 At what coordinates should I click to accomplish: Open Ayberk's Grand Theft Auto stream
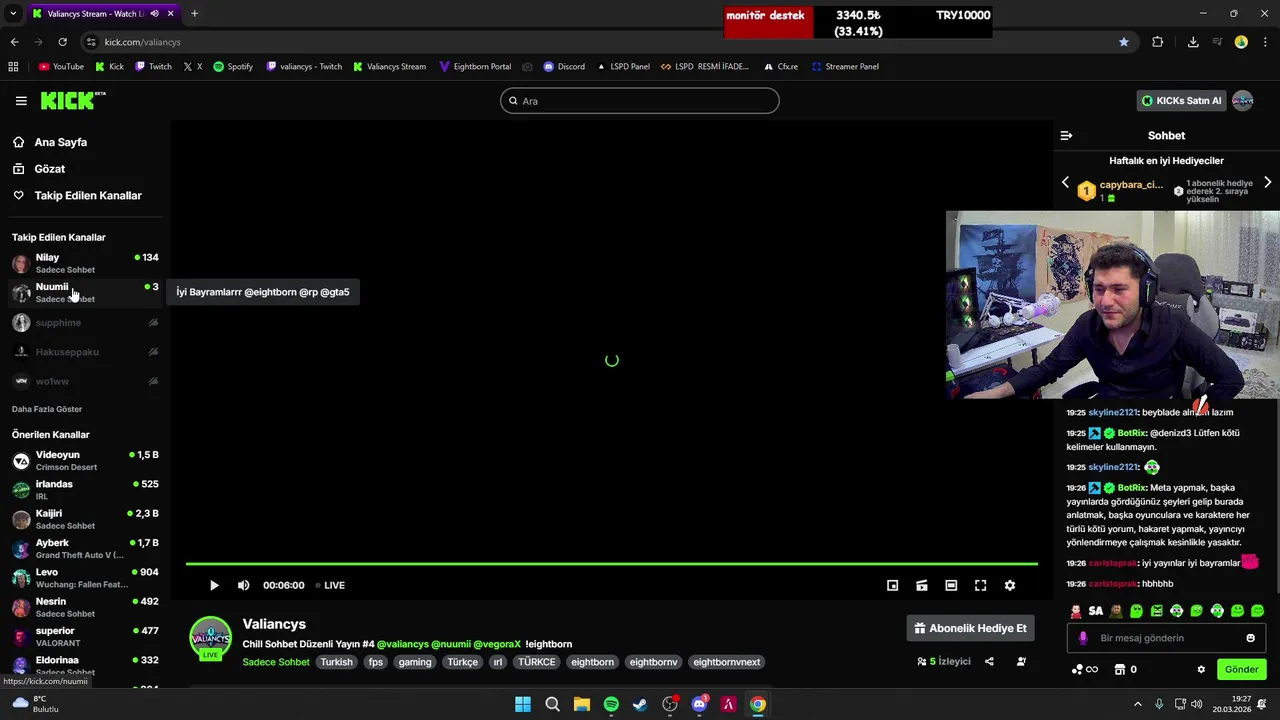point(85,548)
